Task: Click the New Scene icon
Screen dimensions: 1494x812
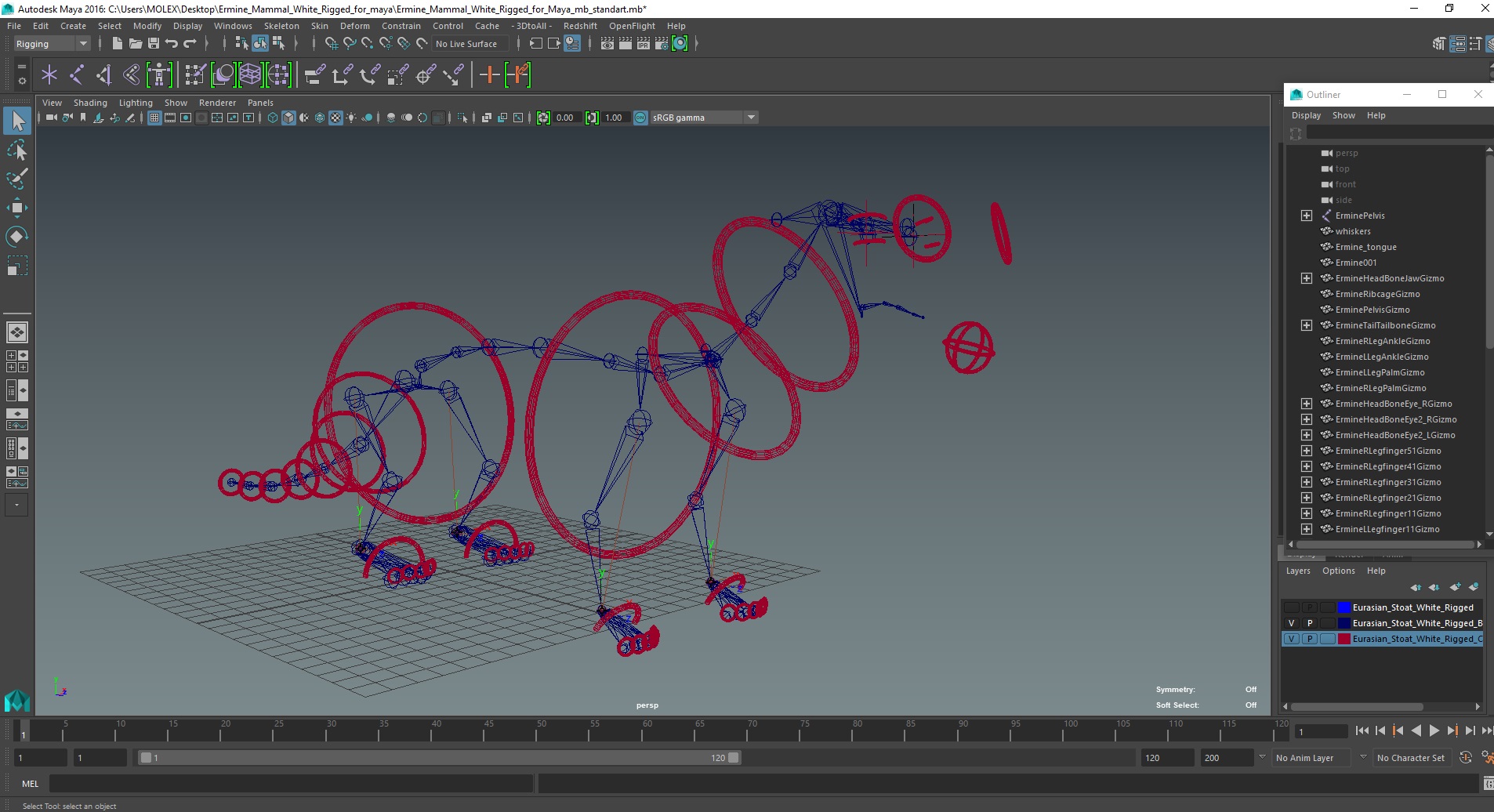Action: pyautogui.click(x=117, y=44)
